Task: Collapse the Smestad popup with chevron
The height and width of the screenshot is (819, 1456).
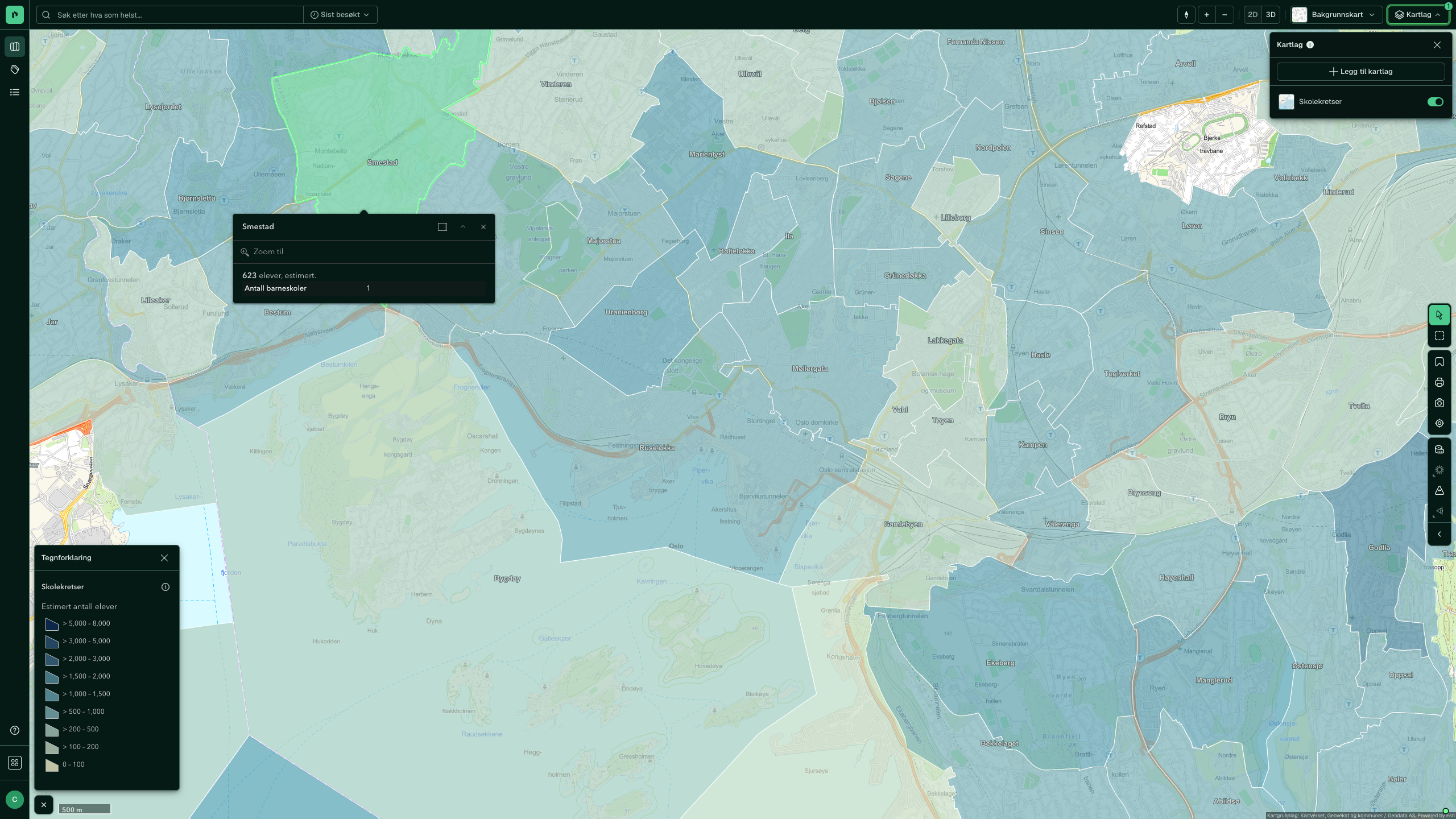Action: (463, 227)
